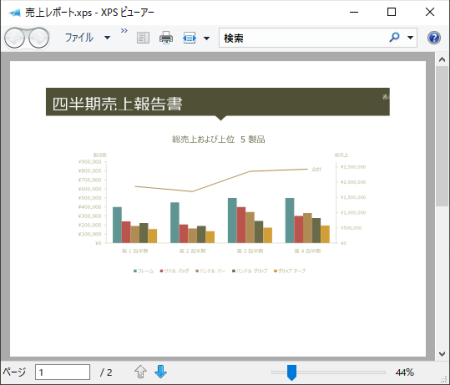
Task: Open search options dropdown arrow
Action: pyautogui.click(x=410, y=38)
